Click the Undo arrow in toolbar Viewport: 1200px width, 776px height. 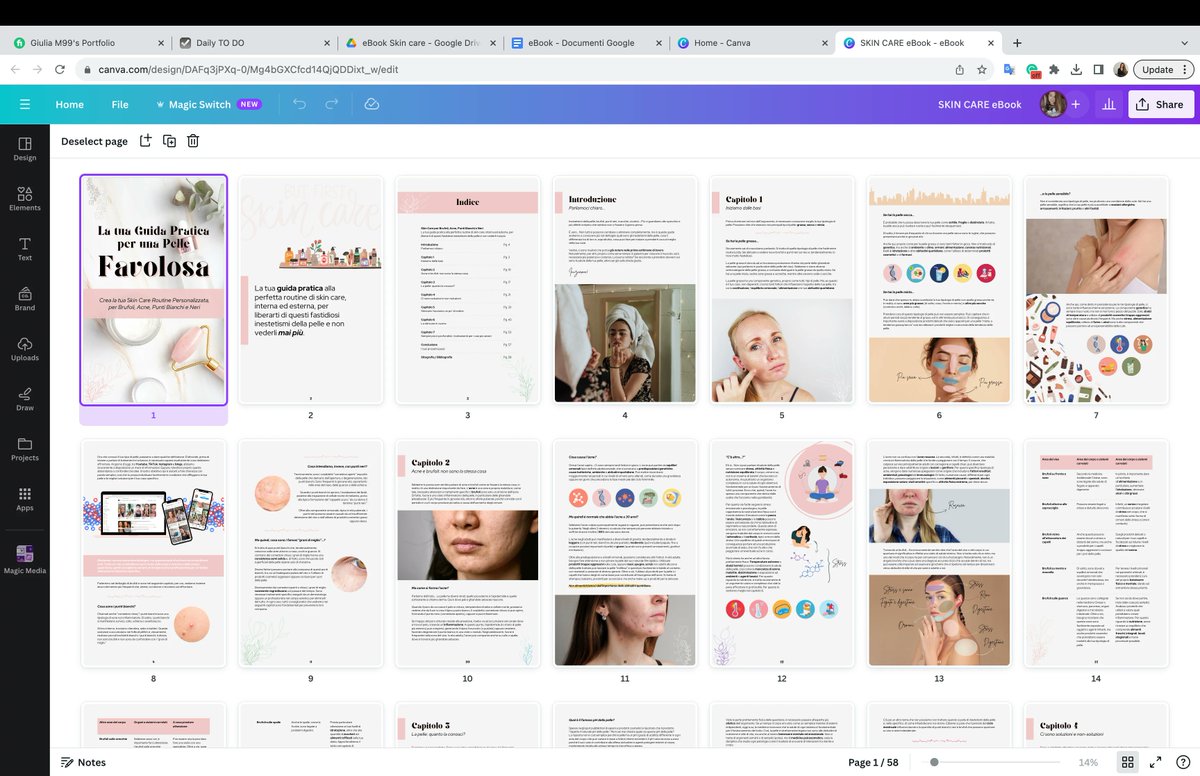299,104
